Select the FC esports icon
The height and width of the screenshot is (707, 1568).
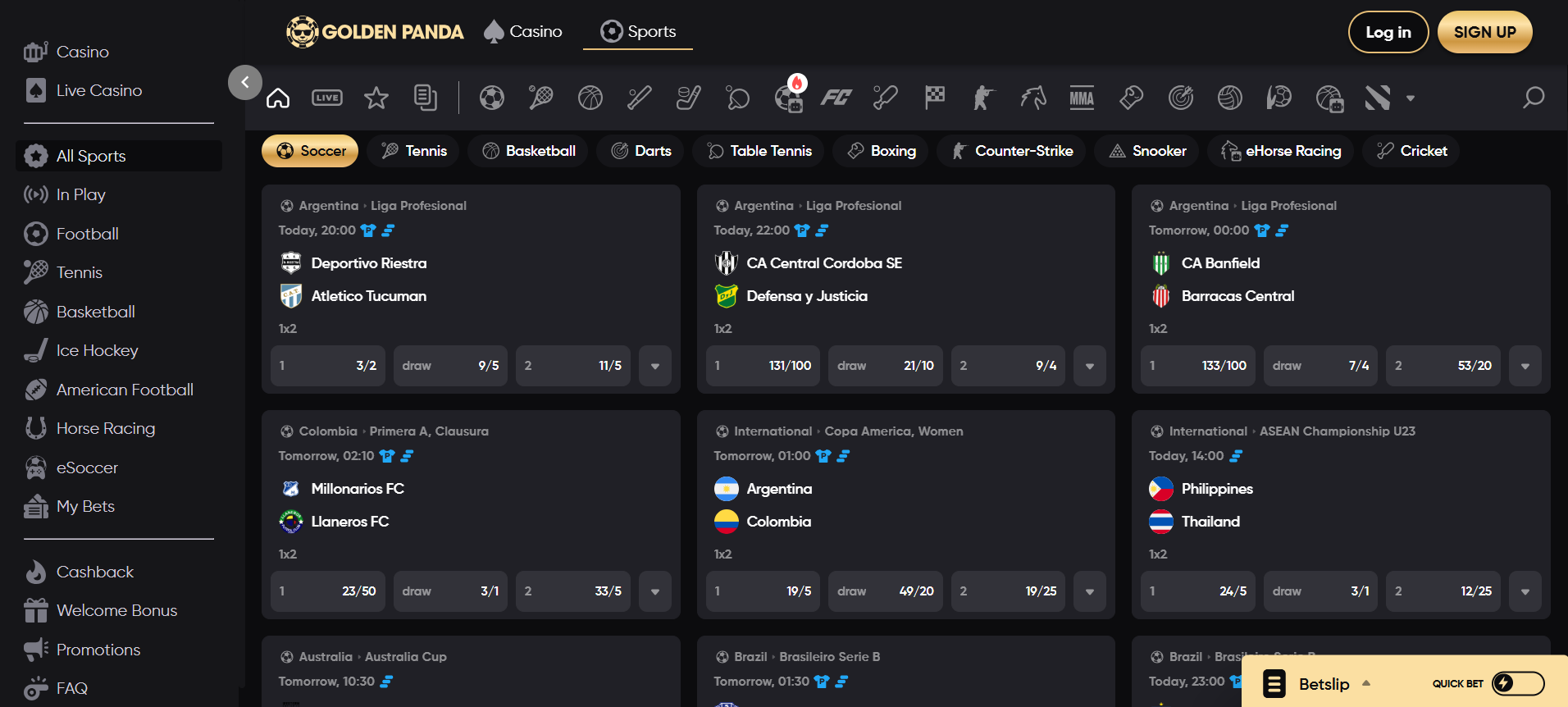(x=836, y=98)
